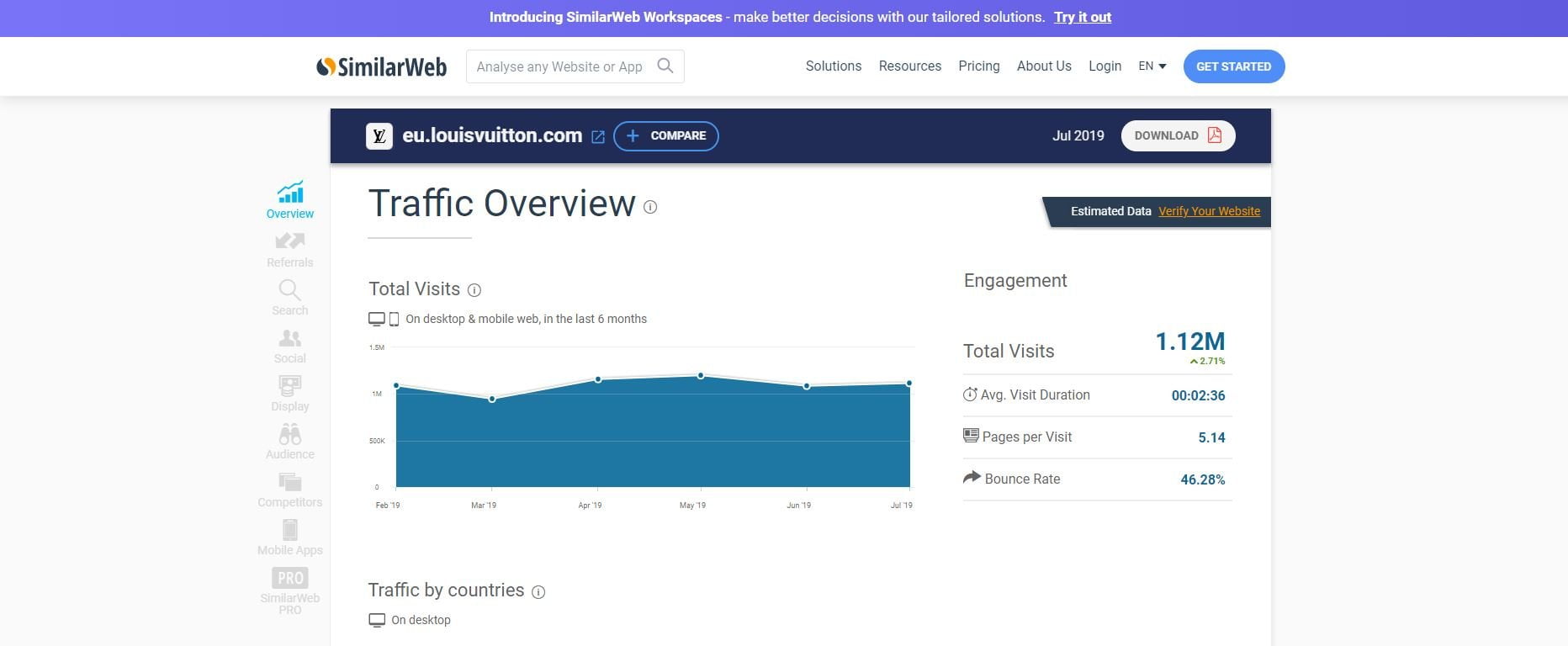Viewport: 1568px width, 646px height.
Task: Go to Pricing page
Action: (979, 66)
